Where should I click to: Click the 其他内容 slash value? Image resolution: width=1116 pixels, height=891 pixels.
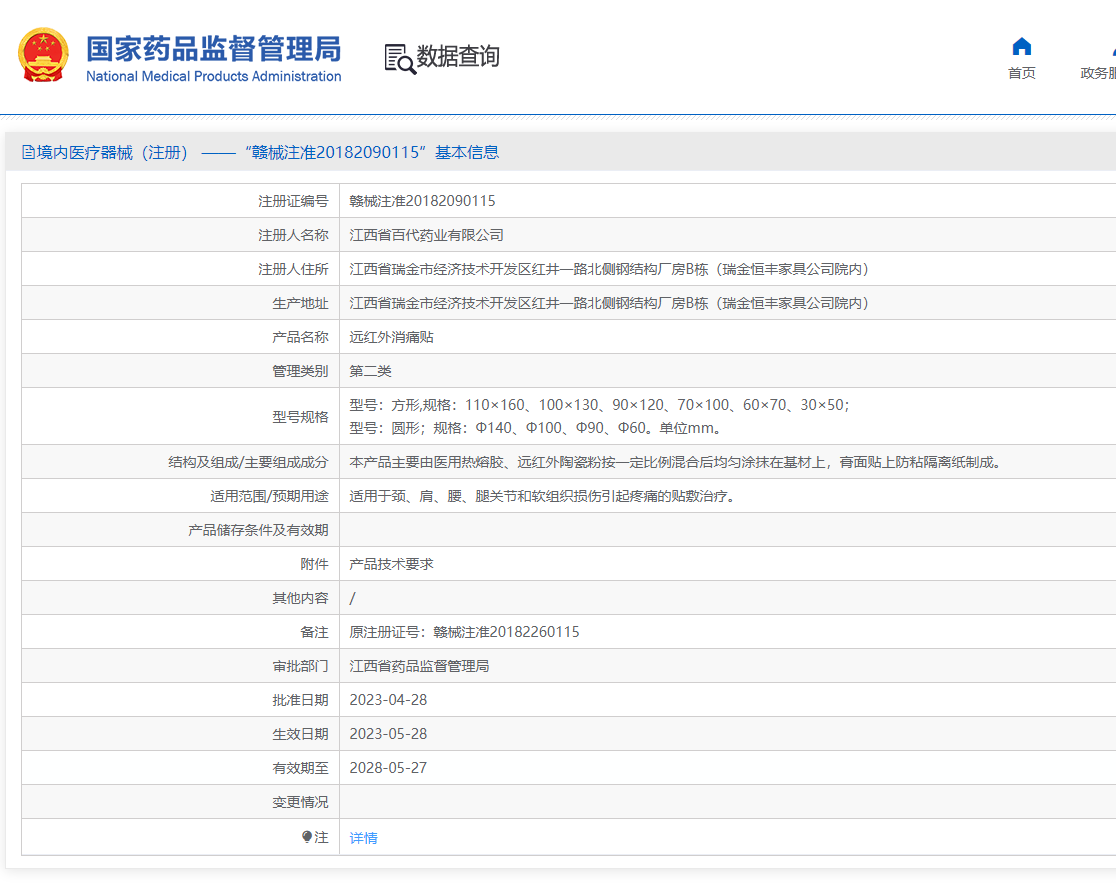352,599
